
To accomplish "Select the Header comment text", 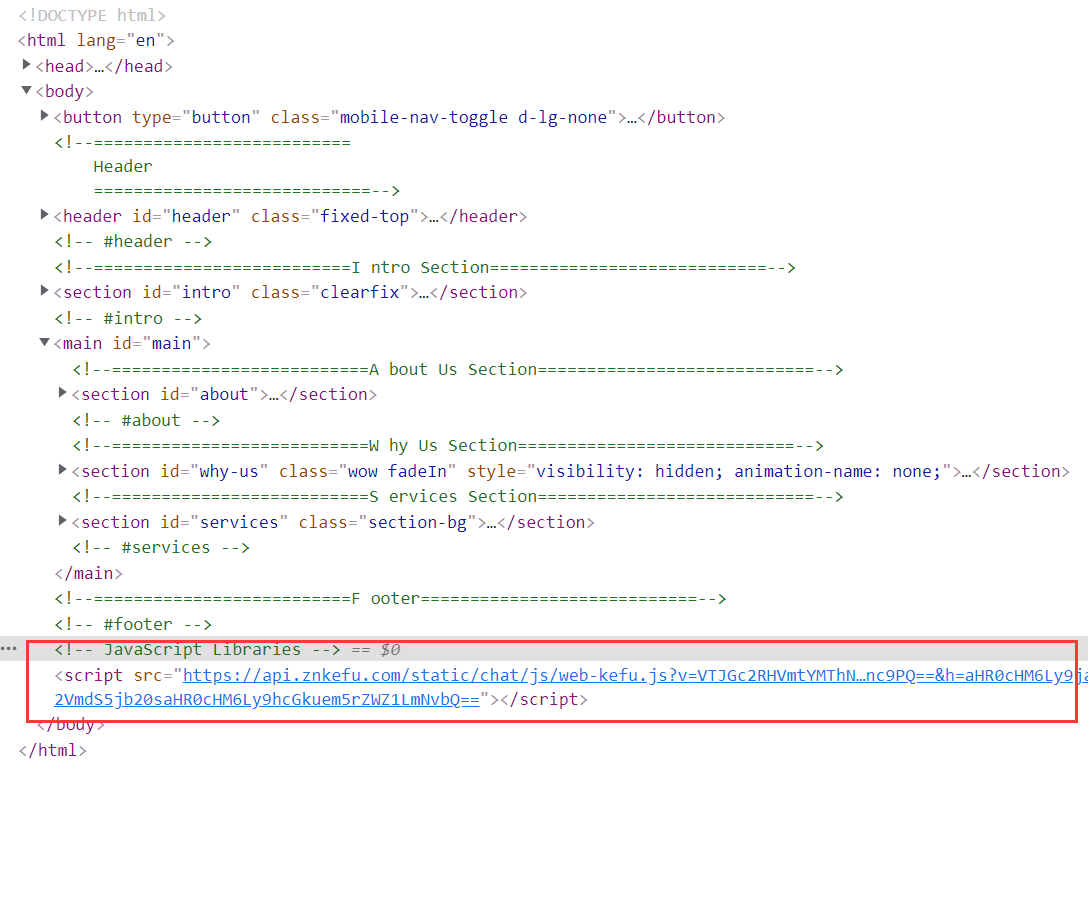I will pos(123,167).
